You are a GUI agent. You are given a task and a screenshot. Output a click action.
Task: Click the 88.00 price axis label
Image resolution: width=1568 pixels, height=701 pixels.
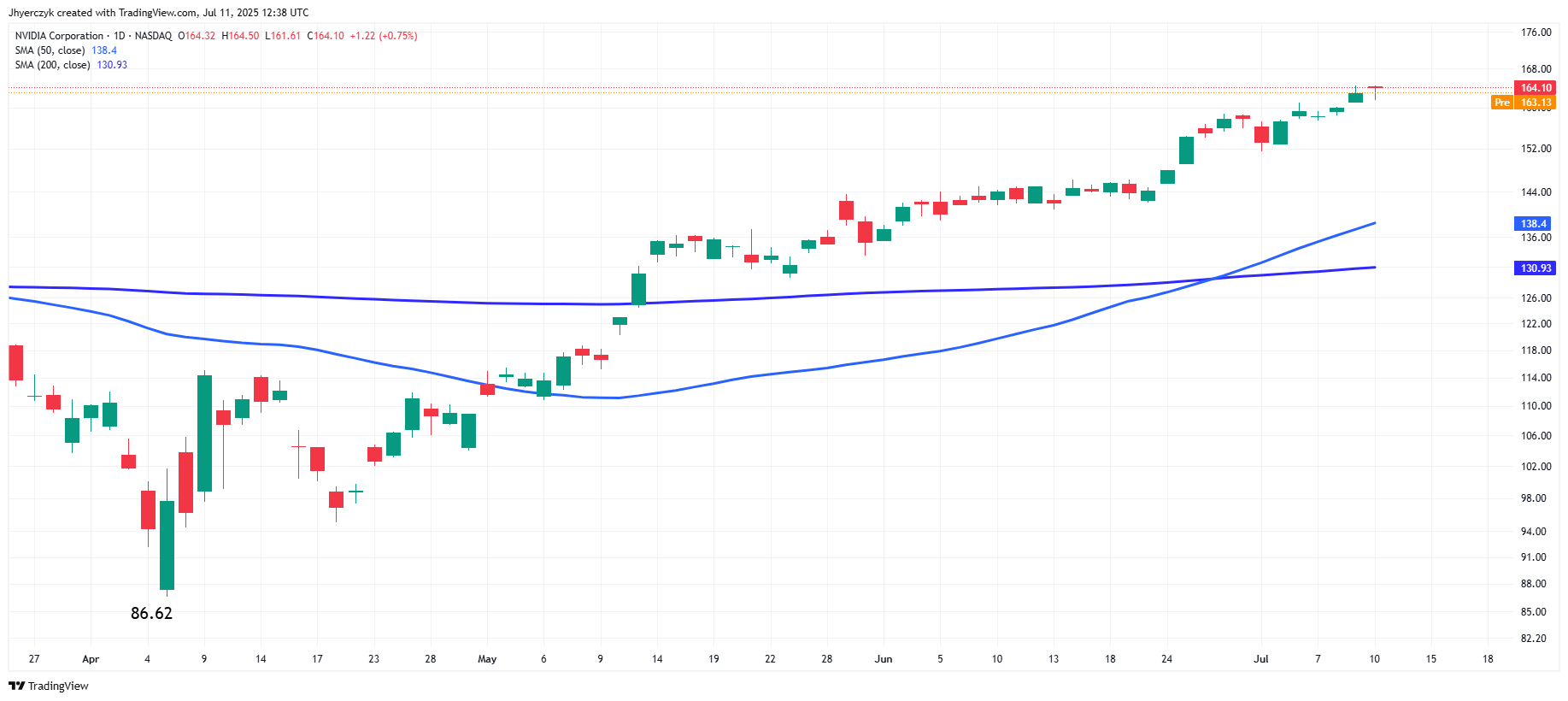tap(1533, 584)
